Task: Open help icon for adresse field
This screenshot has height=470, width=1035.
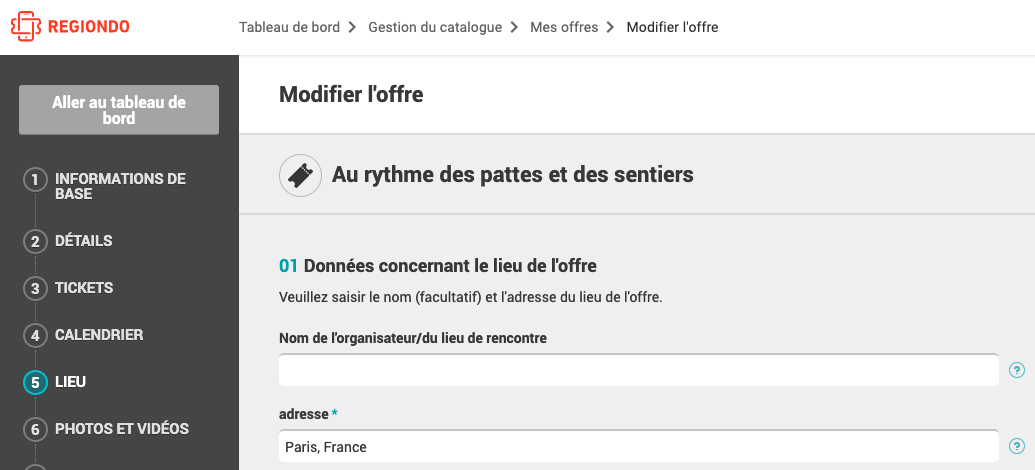Action: coord(1017,446)
